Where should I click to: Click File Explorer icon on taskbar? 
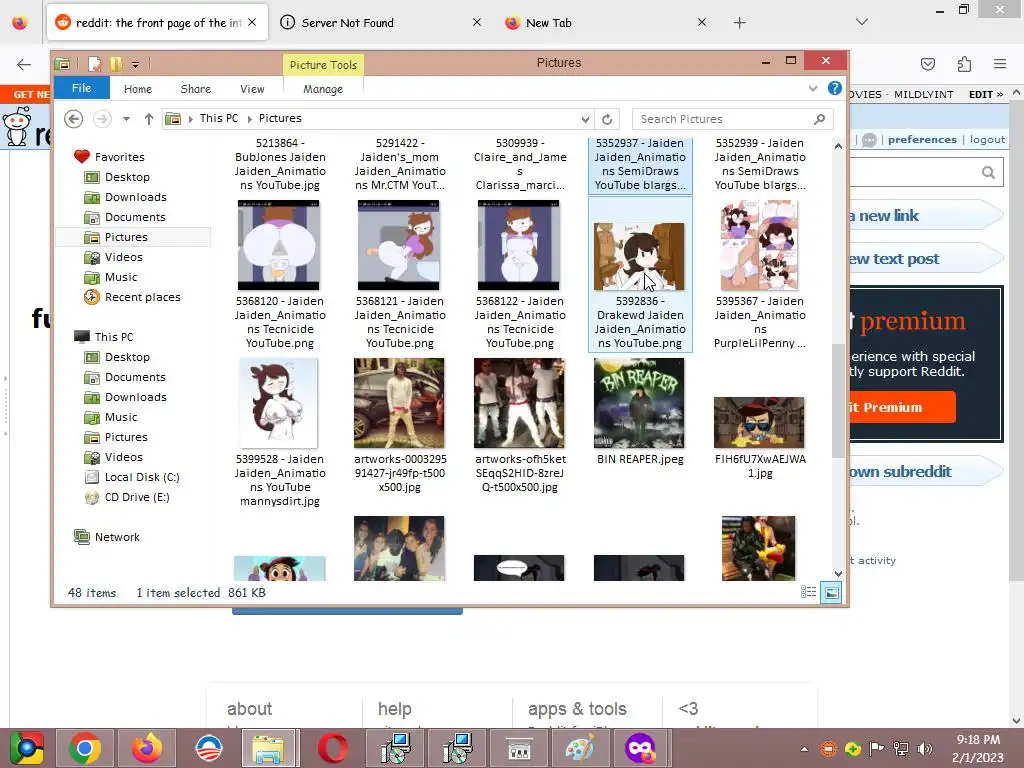pyautogui.click(x=269, y=748)
